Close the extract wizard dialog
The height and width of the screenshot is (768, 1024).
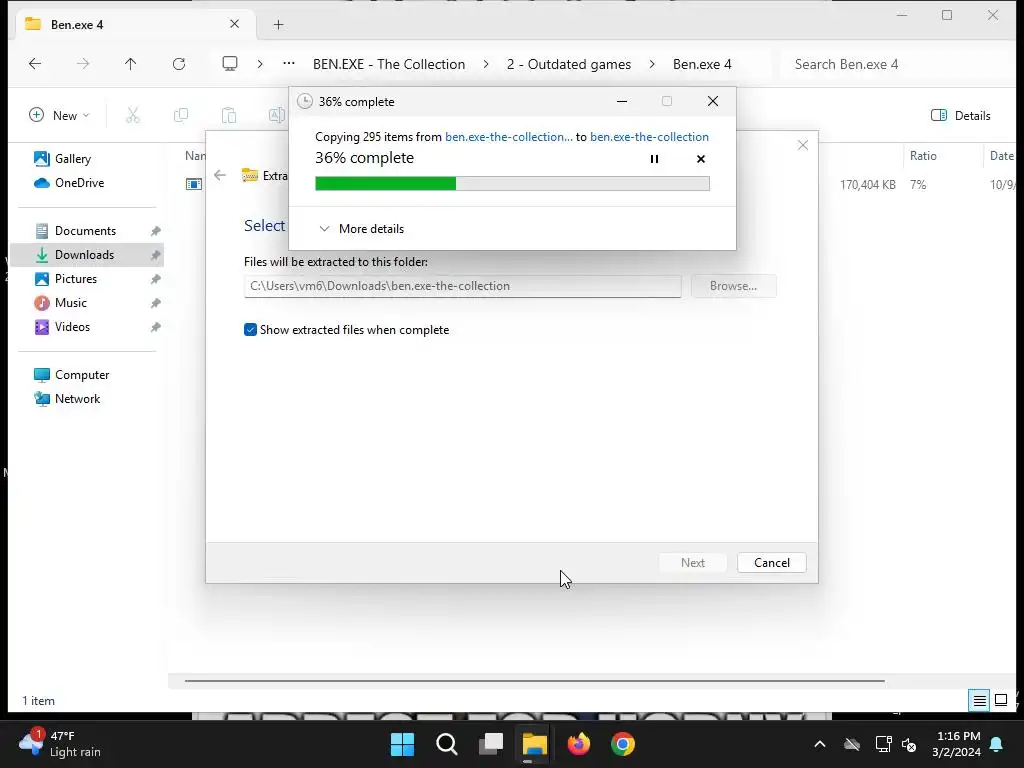tap(803, 145)
